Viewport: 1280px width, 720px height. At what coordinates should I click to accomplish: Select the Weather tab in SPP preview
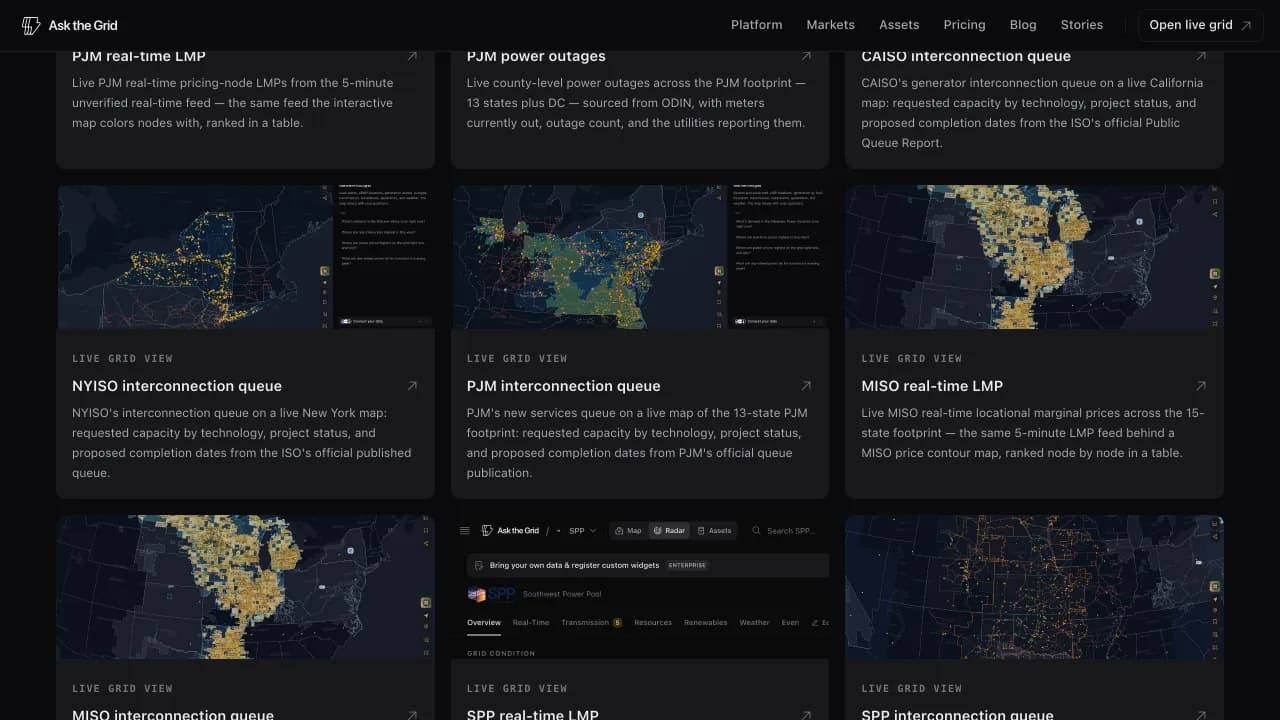(x=754, y=623)
